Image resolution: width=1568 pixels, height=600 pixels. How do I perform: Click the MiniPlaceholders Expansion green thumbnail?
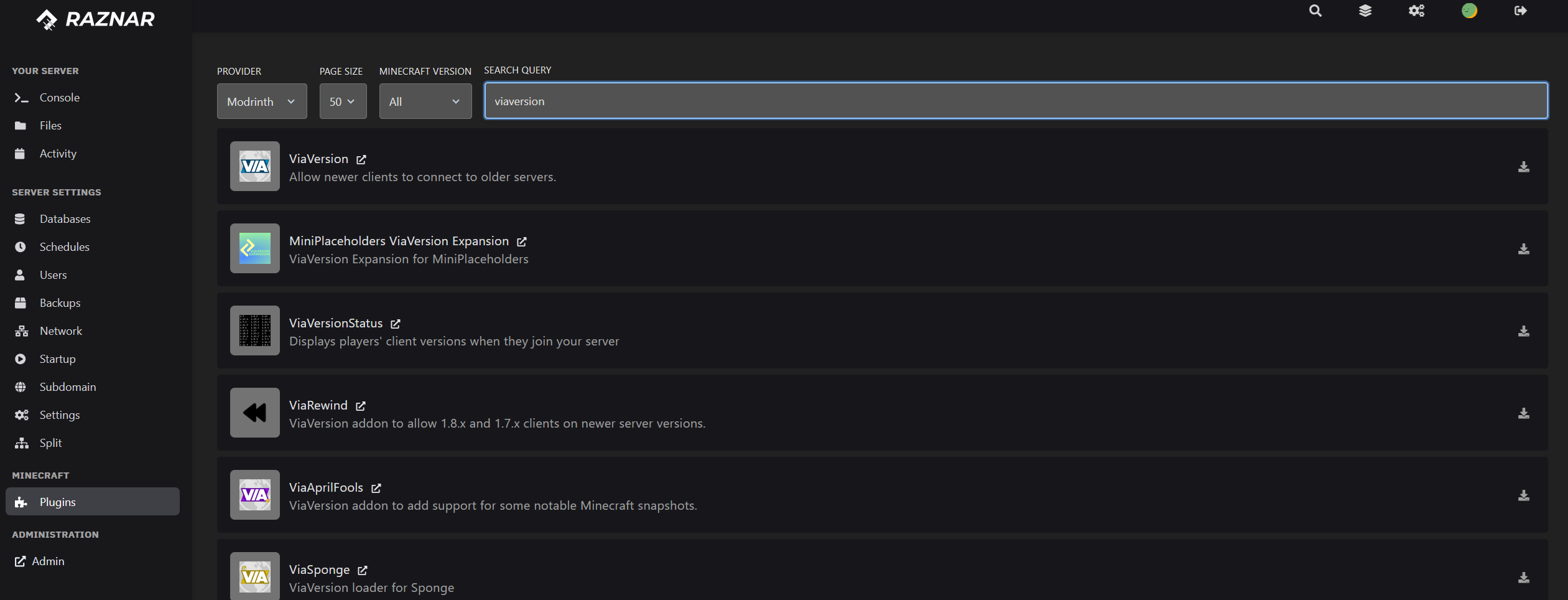tap(255, 248)
